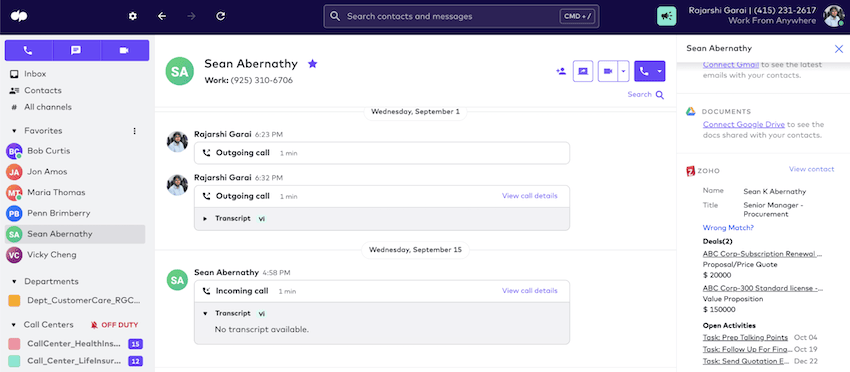Open settings gear in top bar
Screen dimensions: 850x372
(x=133, y=16)
